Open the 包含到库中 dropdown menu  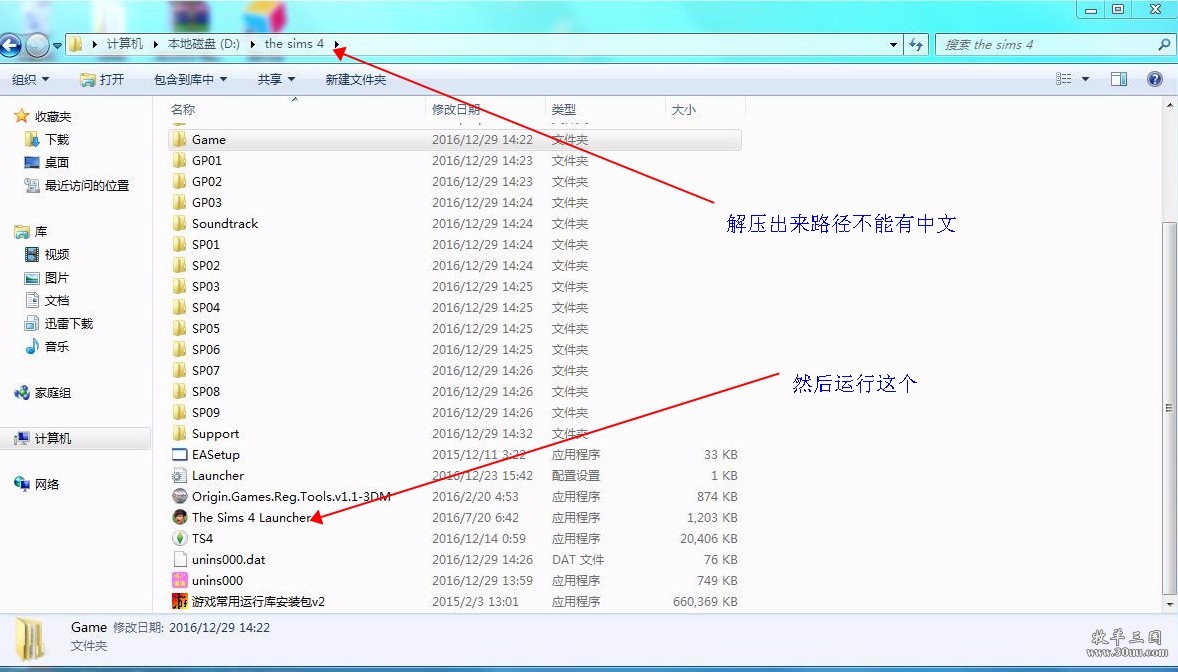(x=190, y=79)
